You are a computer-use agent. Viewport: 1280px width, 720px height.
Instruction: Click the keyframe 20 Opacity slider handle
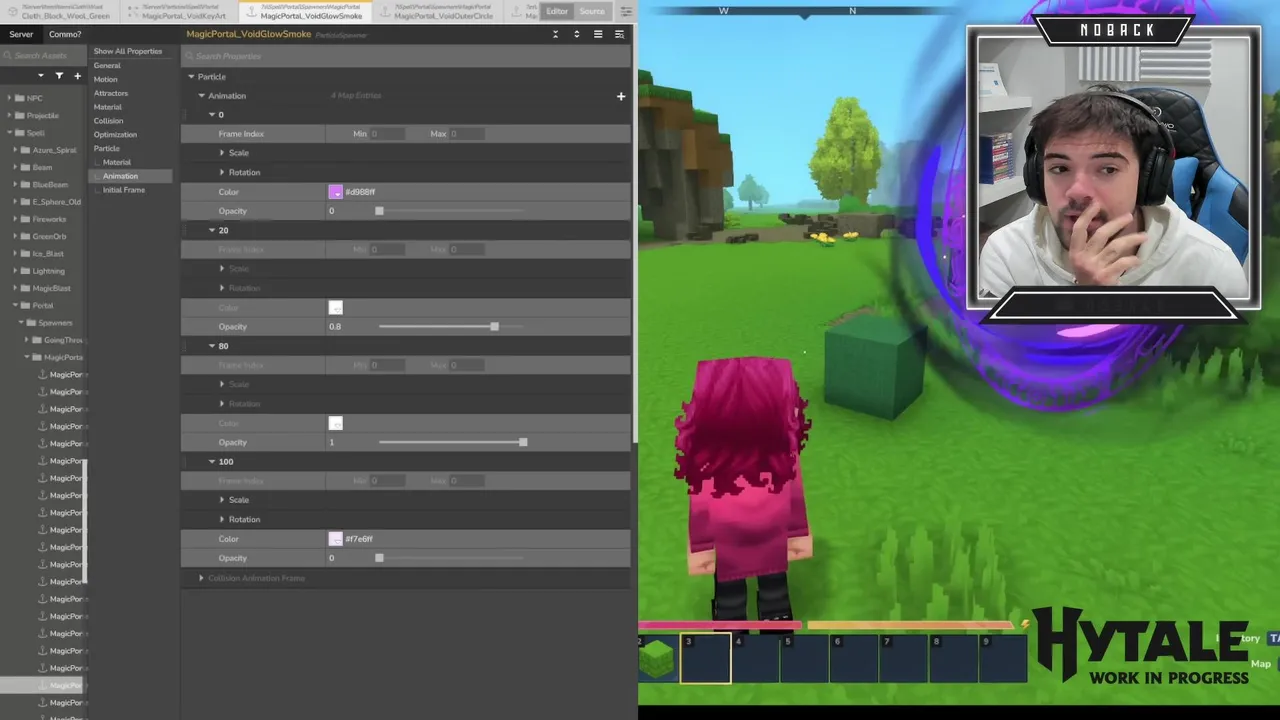494,327
